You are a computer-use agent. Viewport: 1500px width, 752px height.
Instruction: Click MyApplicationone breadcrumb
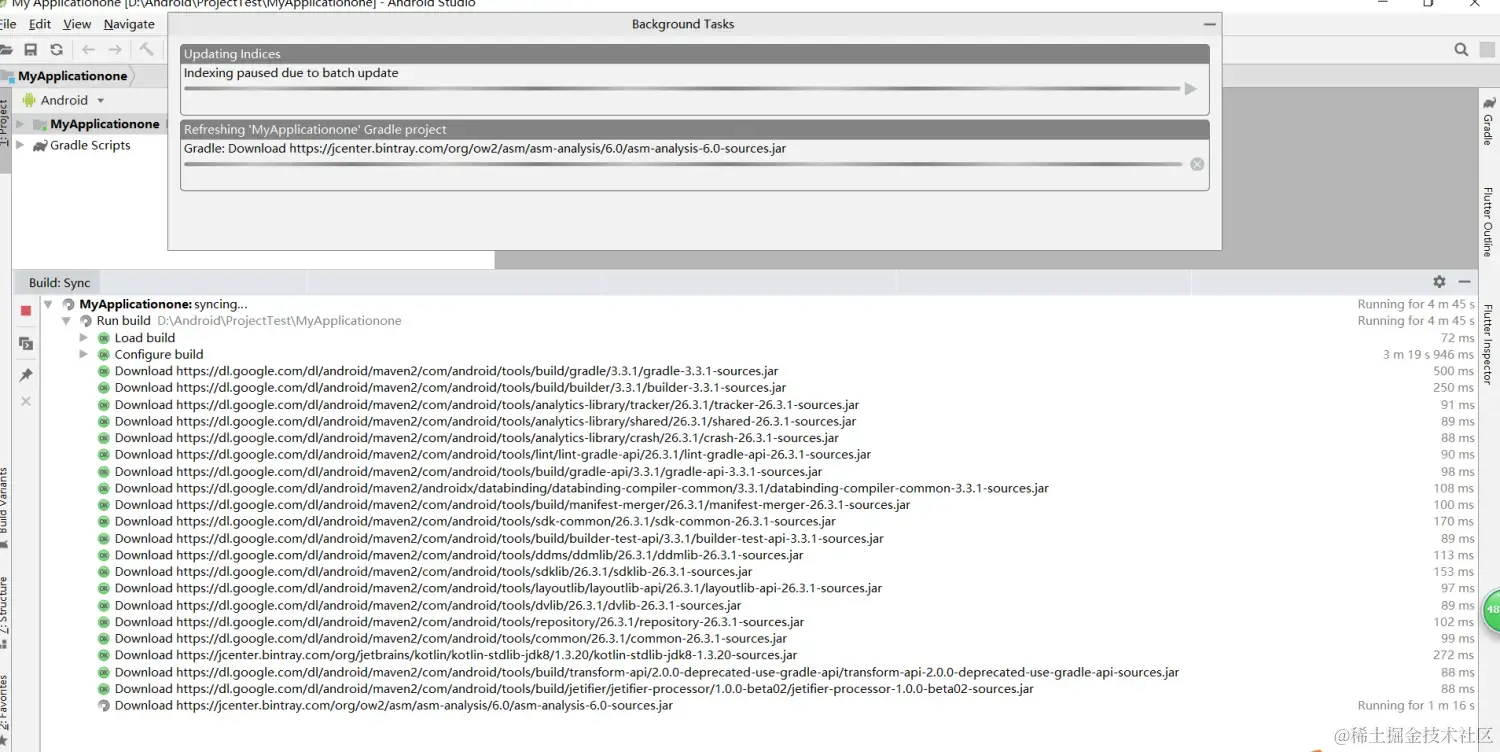[x=73, y=76]
